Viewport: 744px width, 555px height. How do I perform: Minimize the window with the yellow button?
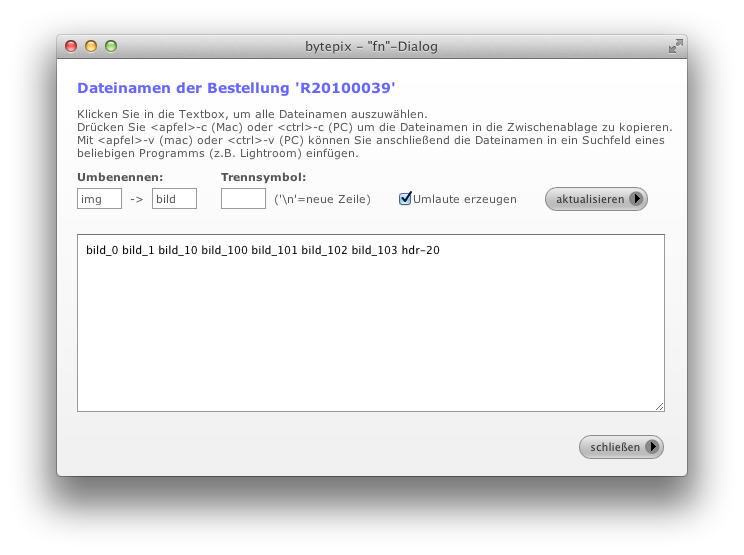click(91, 46)
